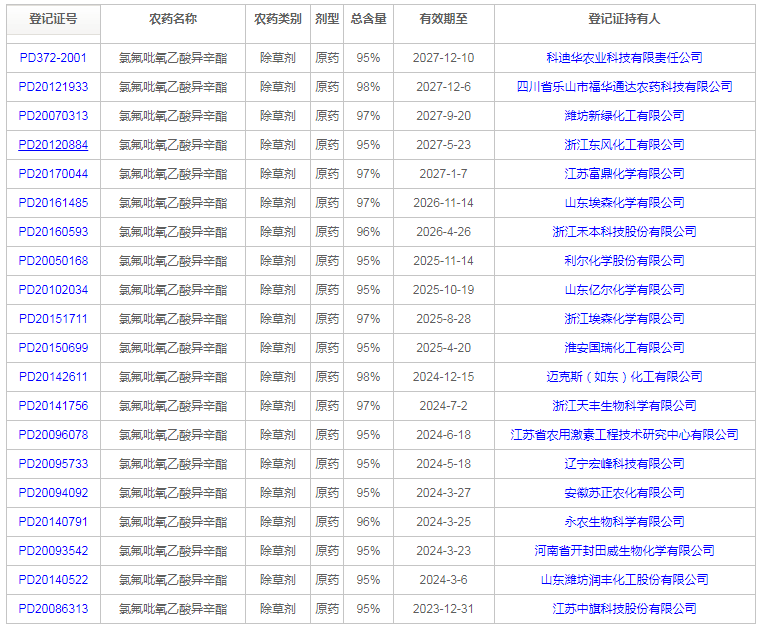This screenshot has height=629, width=761.
Task: Click the 登记证号 column header
Action: (x=53, y=19)
